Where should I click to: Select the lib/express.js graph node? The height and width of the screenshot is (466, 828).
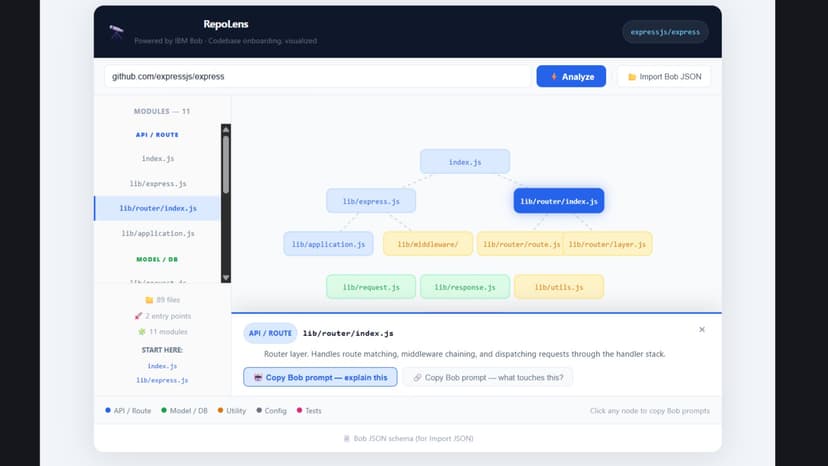[371, 201]
